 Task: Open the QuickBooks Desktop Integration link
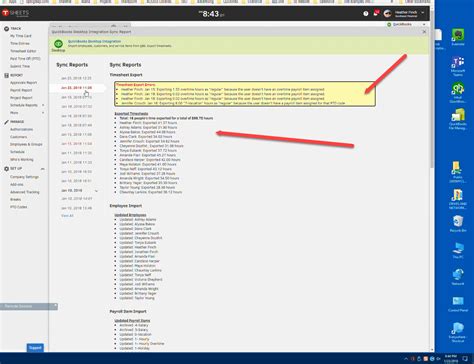pos(94,41)
